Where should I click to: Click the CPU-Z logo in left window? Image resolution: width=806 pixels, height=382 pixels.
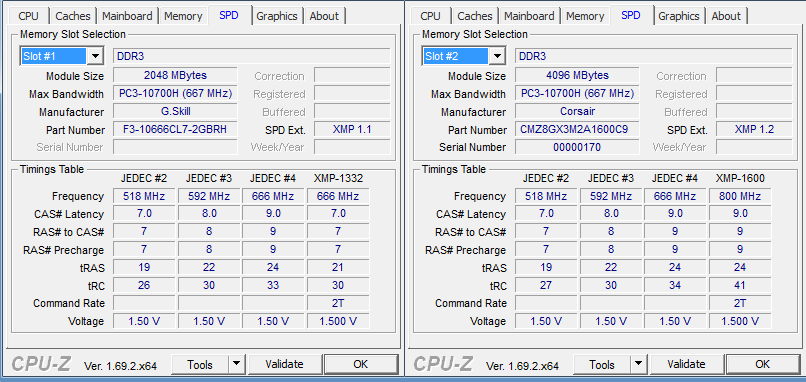coord(42,364)
